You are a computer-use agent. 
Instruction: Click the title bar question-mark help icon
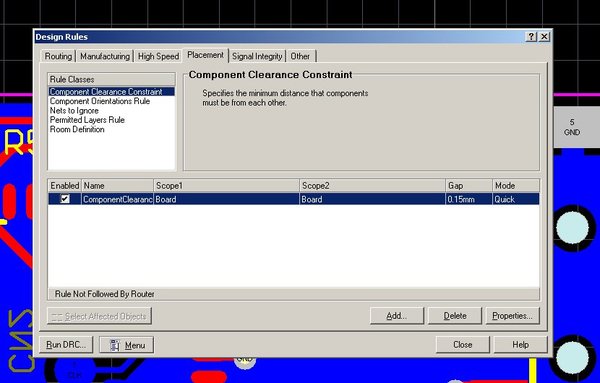click(x=531, y=37)
